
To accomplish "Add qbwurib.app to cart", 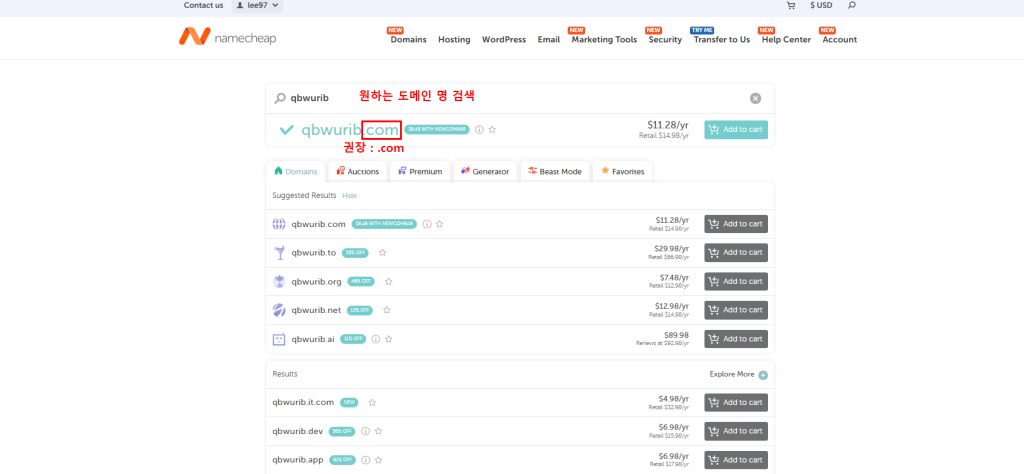I will coord(736,460).
